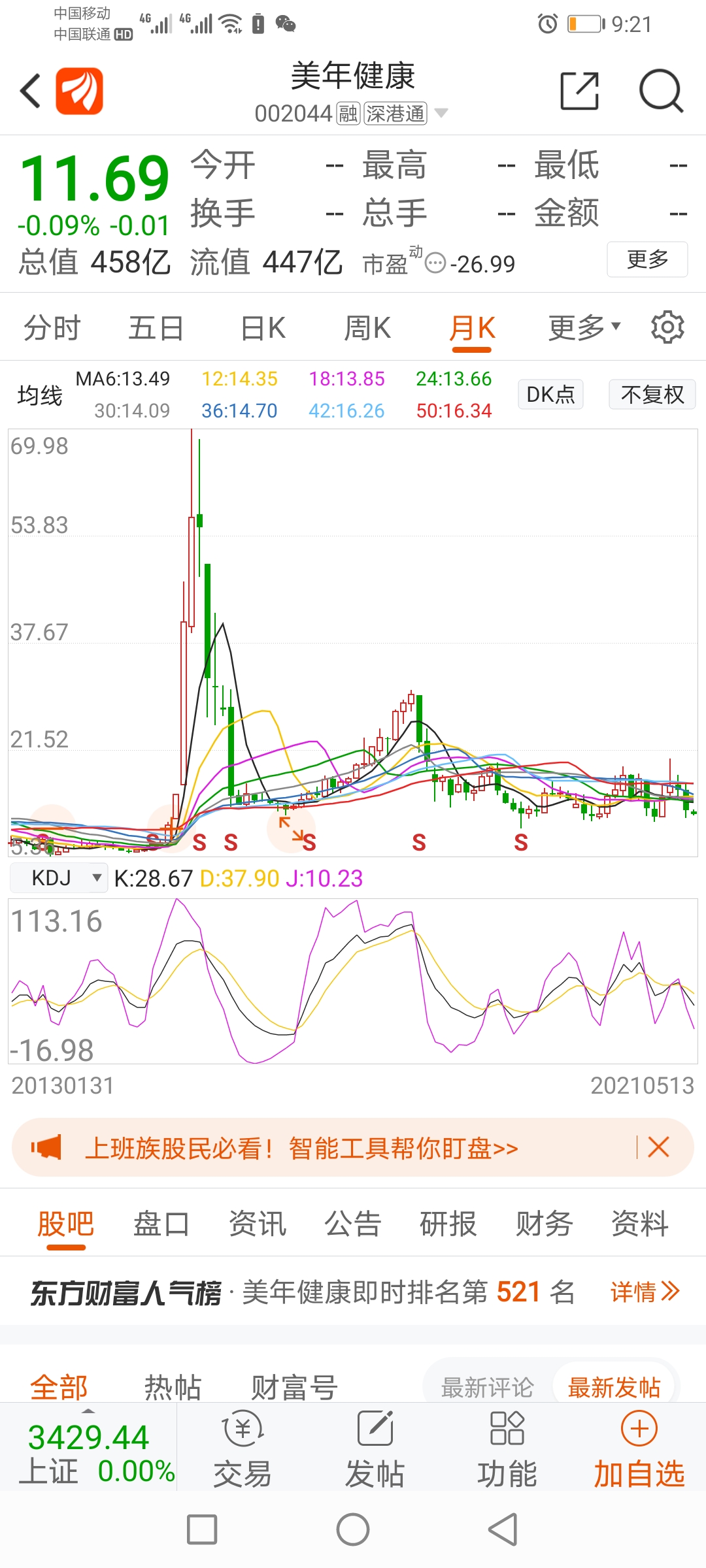The width and height of the screenshot is (706, 1568).
Task: Toggle the DK点 indicator
Action: point(550,394)
